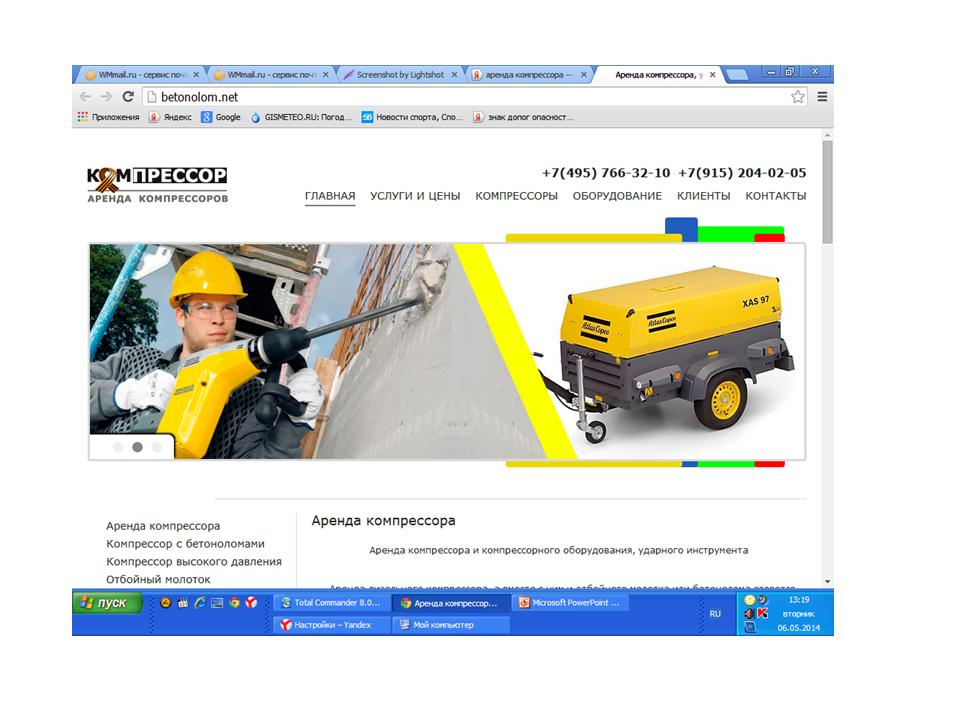Viewport: 960px width, 720px height.
Task: Open Microsoft PowerPoint taskbar button
Action: coord(569,602)
